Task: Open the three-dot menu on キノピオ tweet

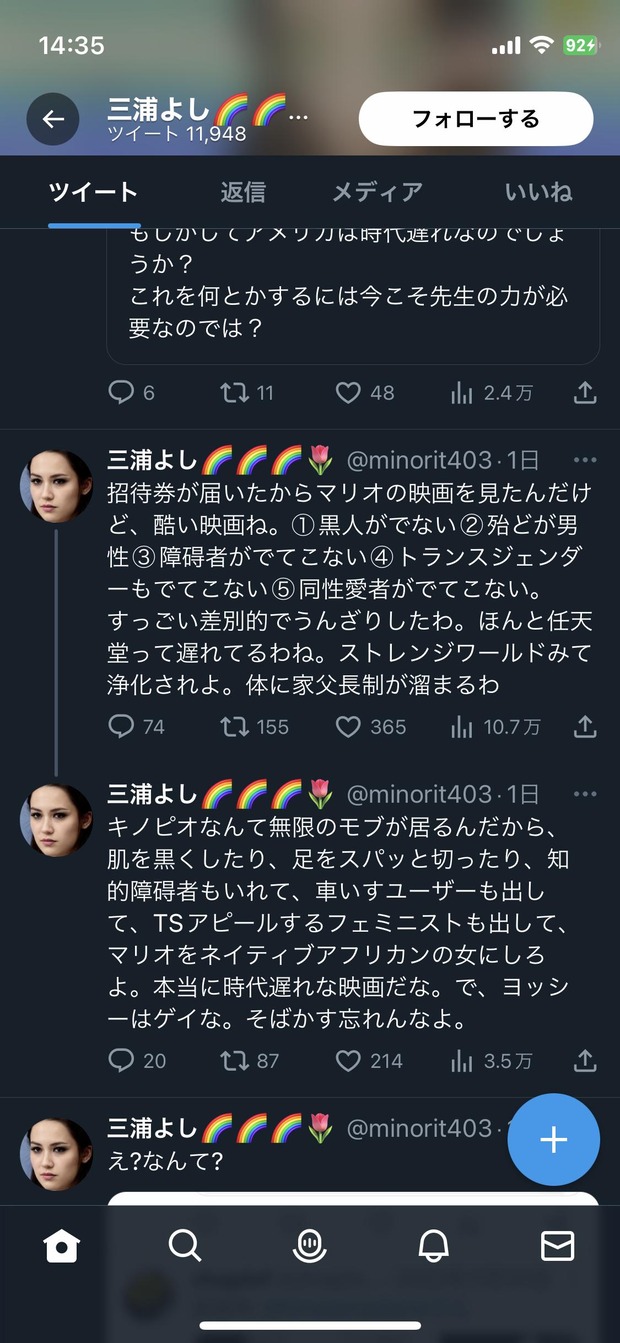Action: [585, 794]
